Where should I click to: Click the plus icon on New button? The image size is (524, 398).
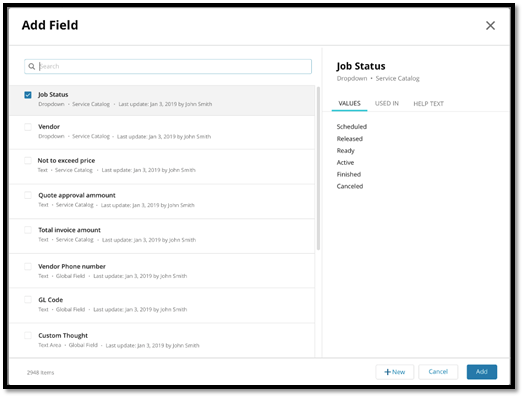coord(387,372)
